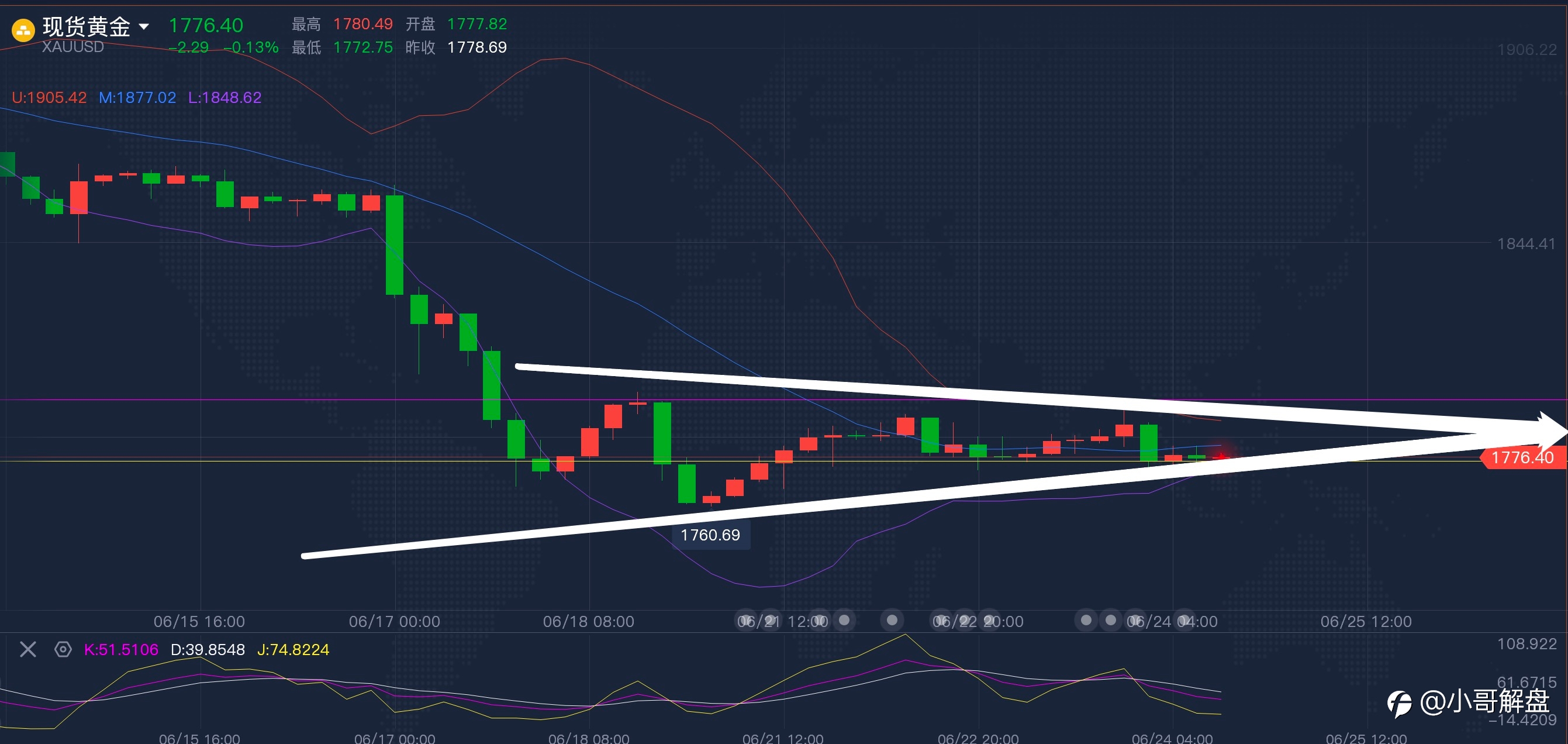Screen dimensions: 1568x744
Task: Click the 1906.22 price axis label
Action: click(1526, 49)
